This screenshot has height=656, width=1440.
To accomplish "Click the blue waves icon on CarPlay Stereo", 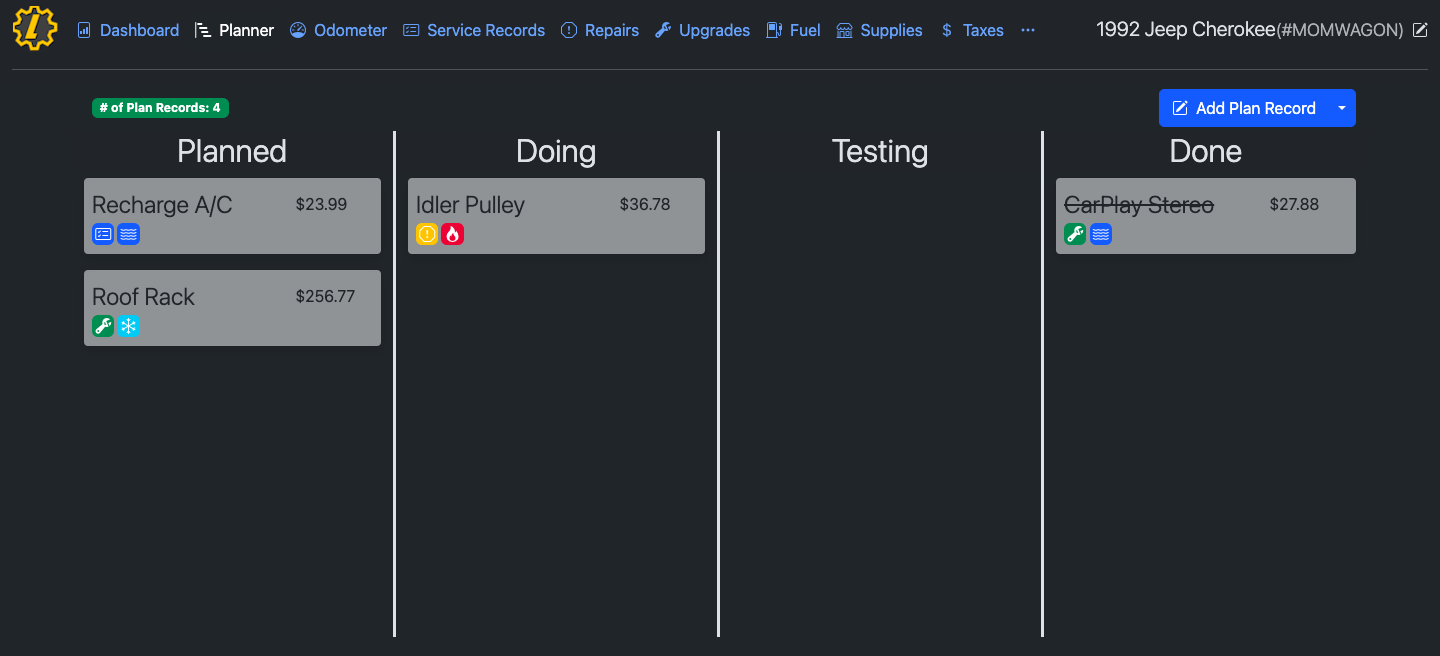I will pyautogui.click(x=1101, y=234).
